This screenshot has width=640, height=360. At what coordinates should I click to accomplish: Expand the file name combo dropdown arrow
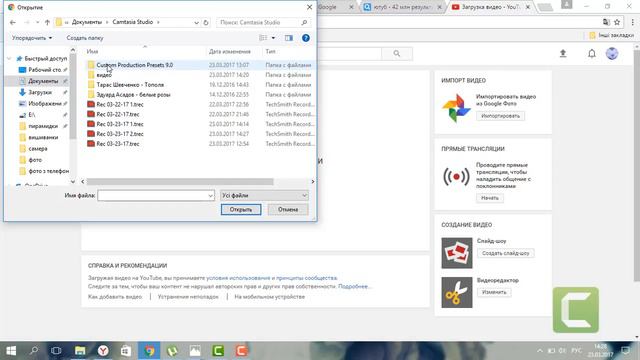click(x=211, y=196)
